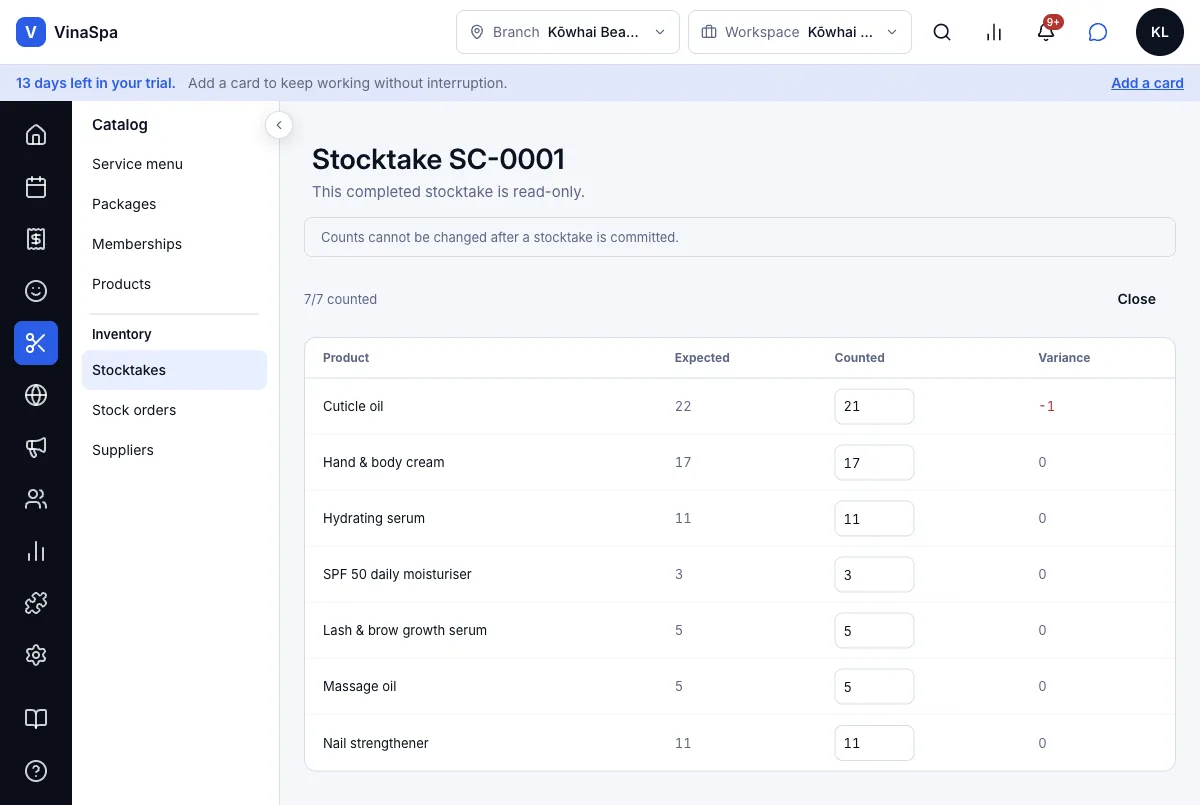The height and width of the screenshot is (805, 1200).
Task: Open Memberships in Catalog sidebar
Action: point(174,244)
